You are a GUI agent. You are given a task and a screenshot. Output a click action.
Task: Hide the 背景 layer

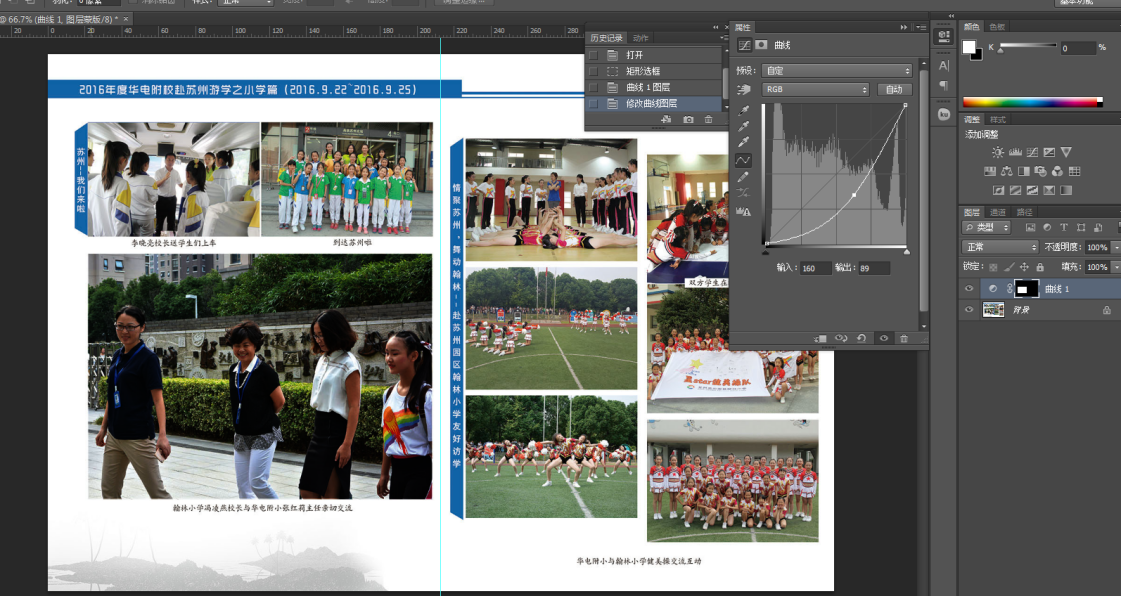[969, 309]
